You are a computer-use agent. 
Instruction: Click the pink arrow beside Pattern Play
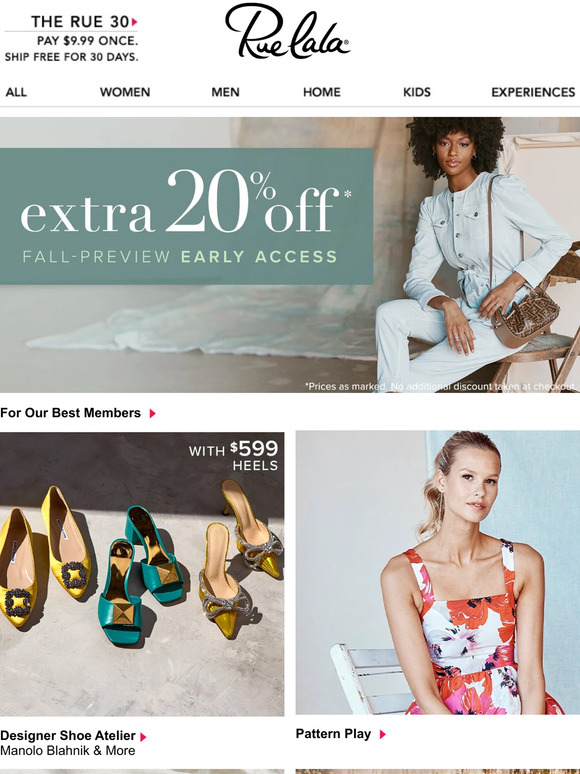click(x=383, y=735)
